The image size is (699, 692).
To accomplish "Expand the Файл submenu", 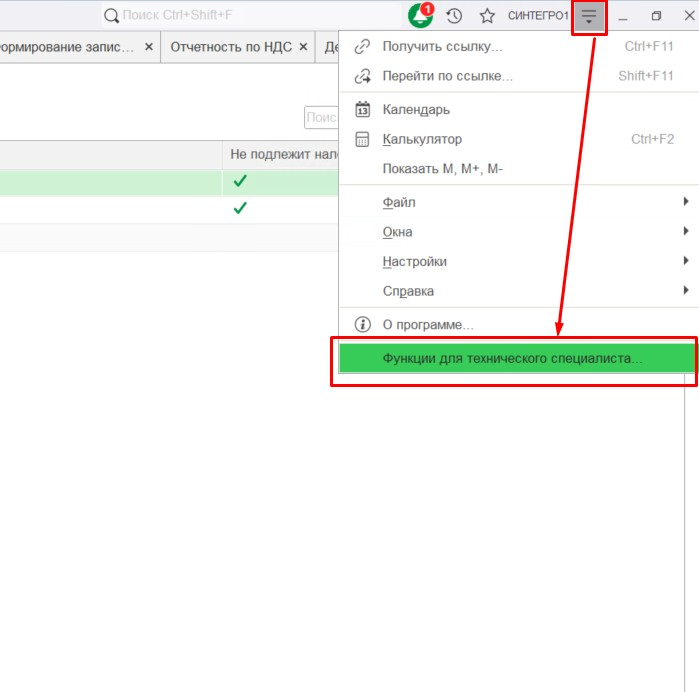I will tap(399, 203).
